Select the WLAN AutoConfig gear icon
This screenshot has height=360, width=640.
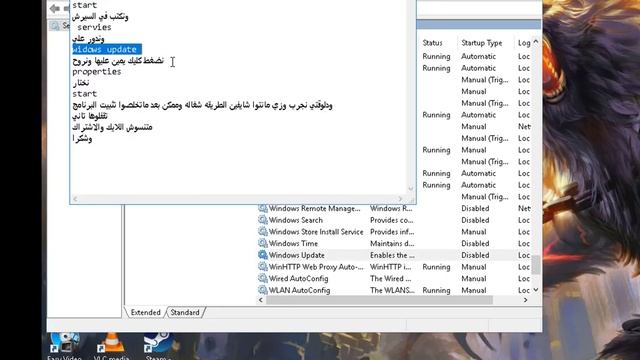click(x=263, y=290)
